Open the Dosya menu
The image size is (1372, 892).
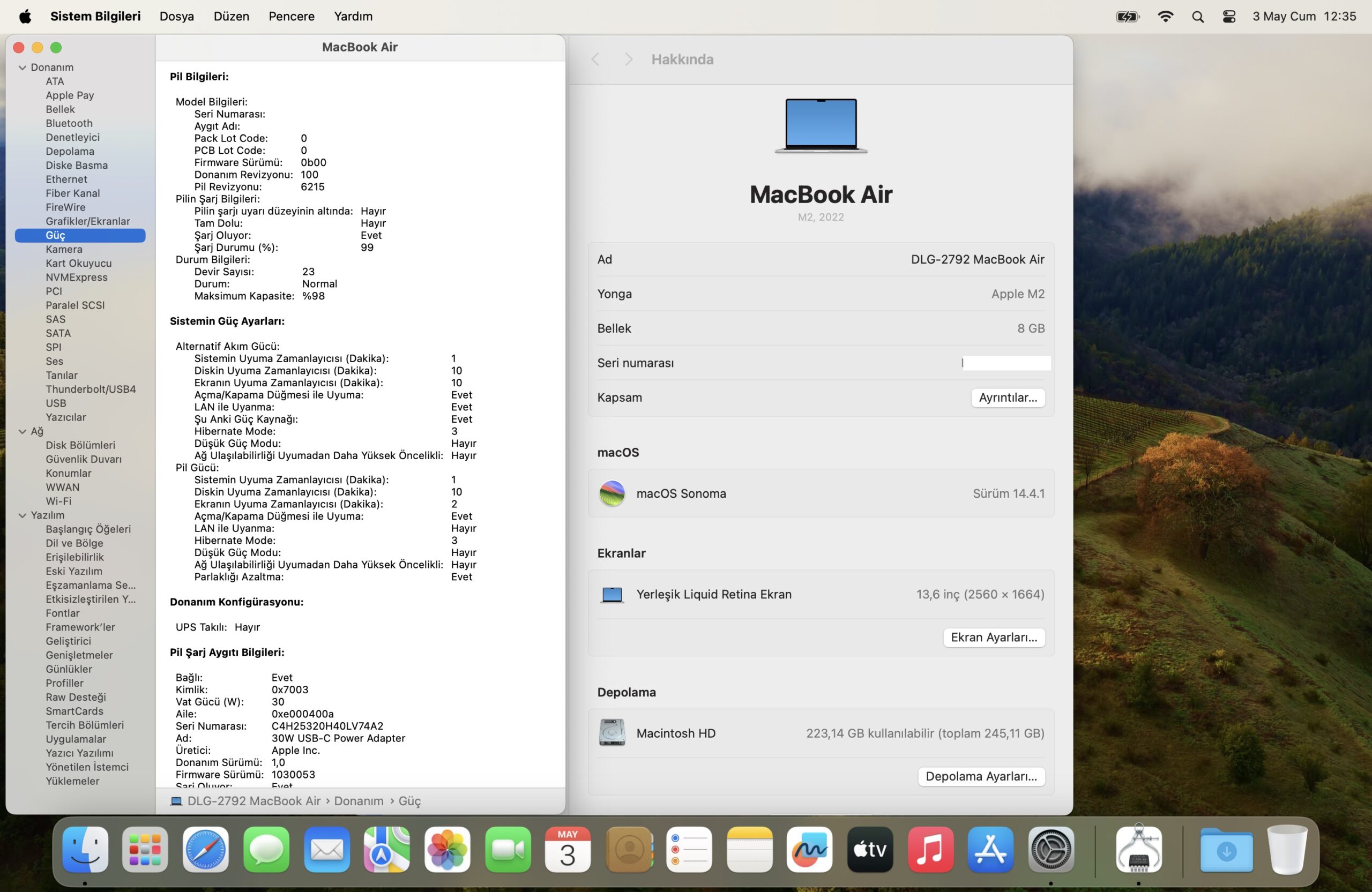176,16
